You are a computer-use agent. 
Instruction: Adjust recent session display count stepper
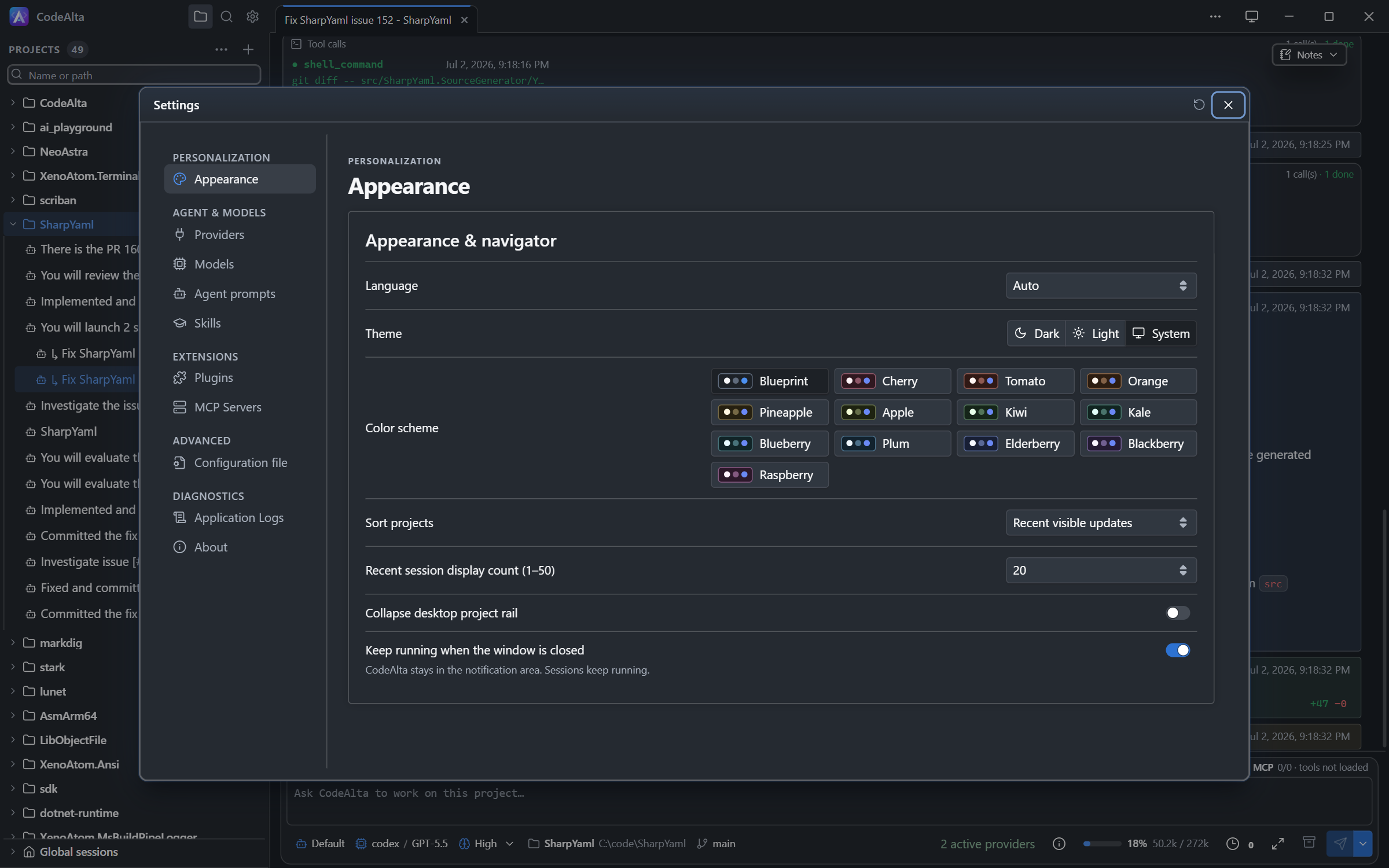point(1183,570)
